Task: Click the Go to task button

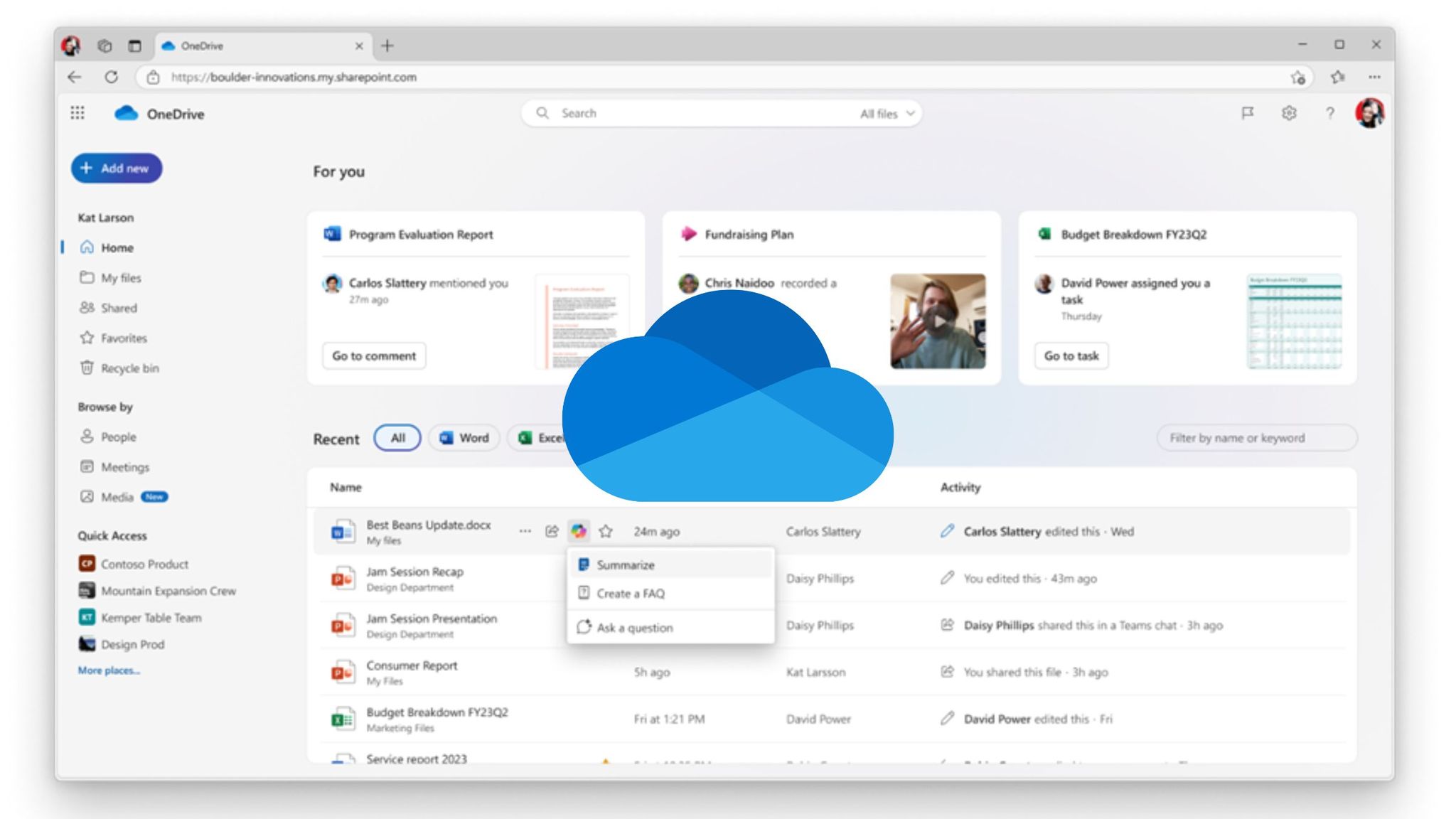Action: (x=1071, y=355)
